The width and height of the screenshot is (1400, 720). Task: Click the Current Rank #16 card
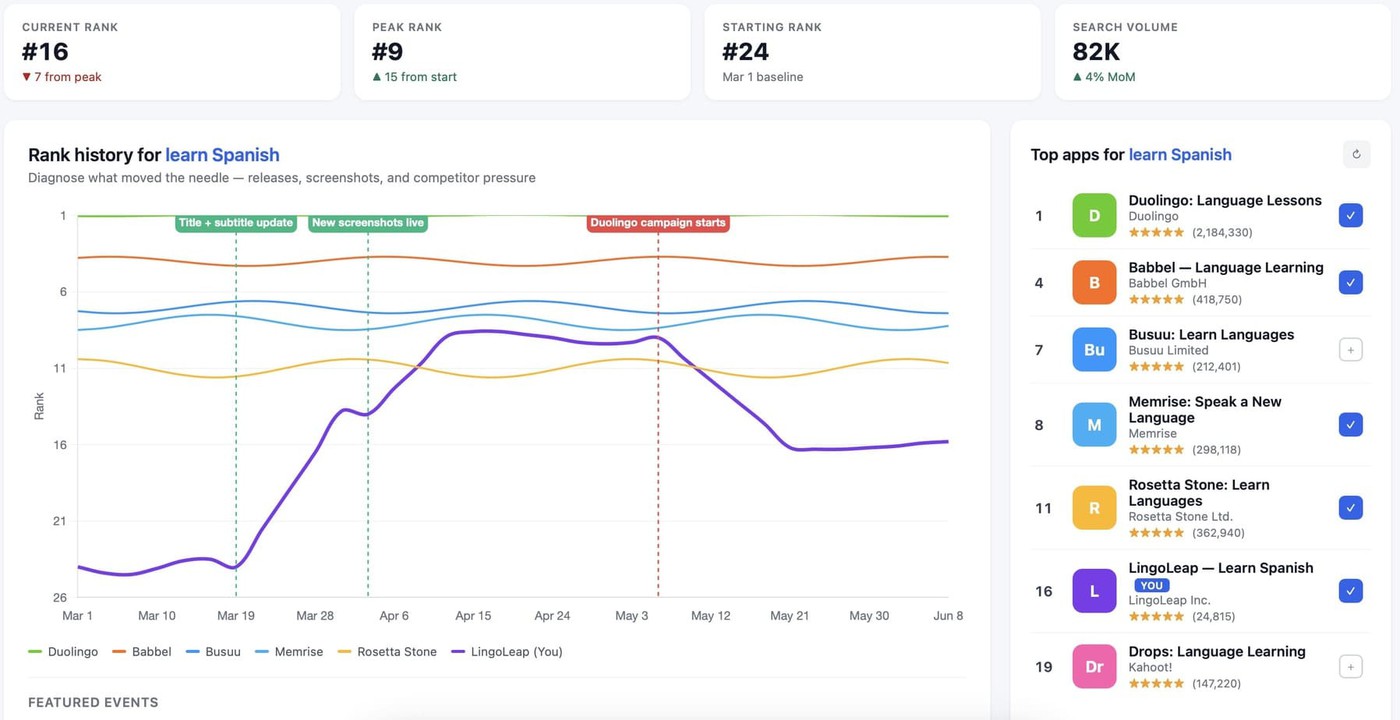(172, 52)
